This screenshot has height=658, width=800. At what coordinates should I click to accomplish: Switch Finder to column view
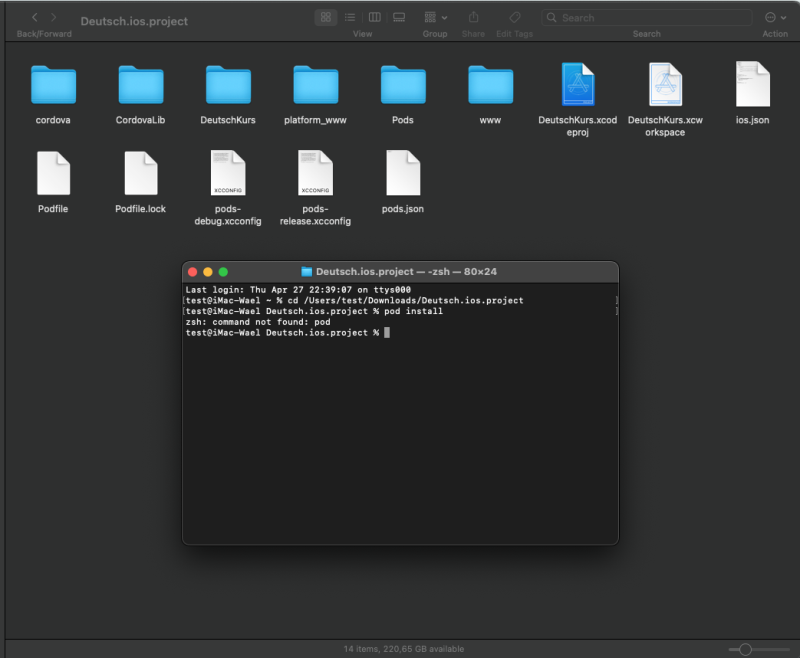pyautogui.click(x=374, y=17)
